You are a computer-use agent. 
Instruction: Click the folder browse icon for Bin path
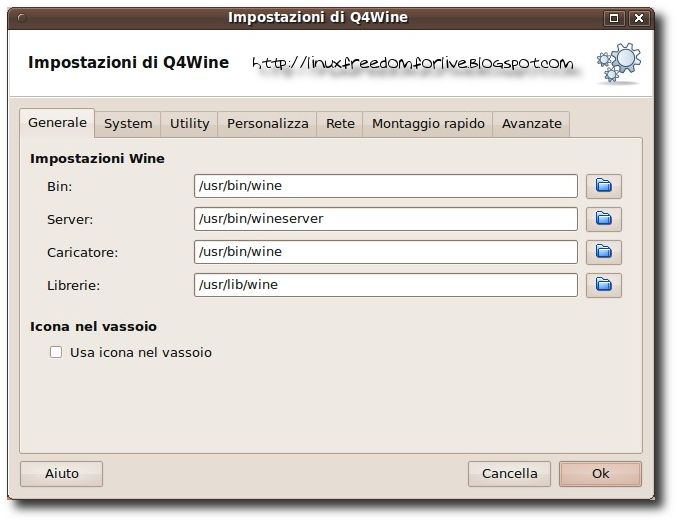603,186
